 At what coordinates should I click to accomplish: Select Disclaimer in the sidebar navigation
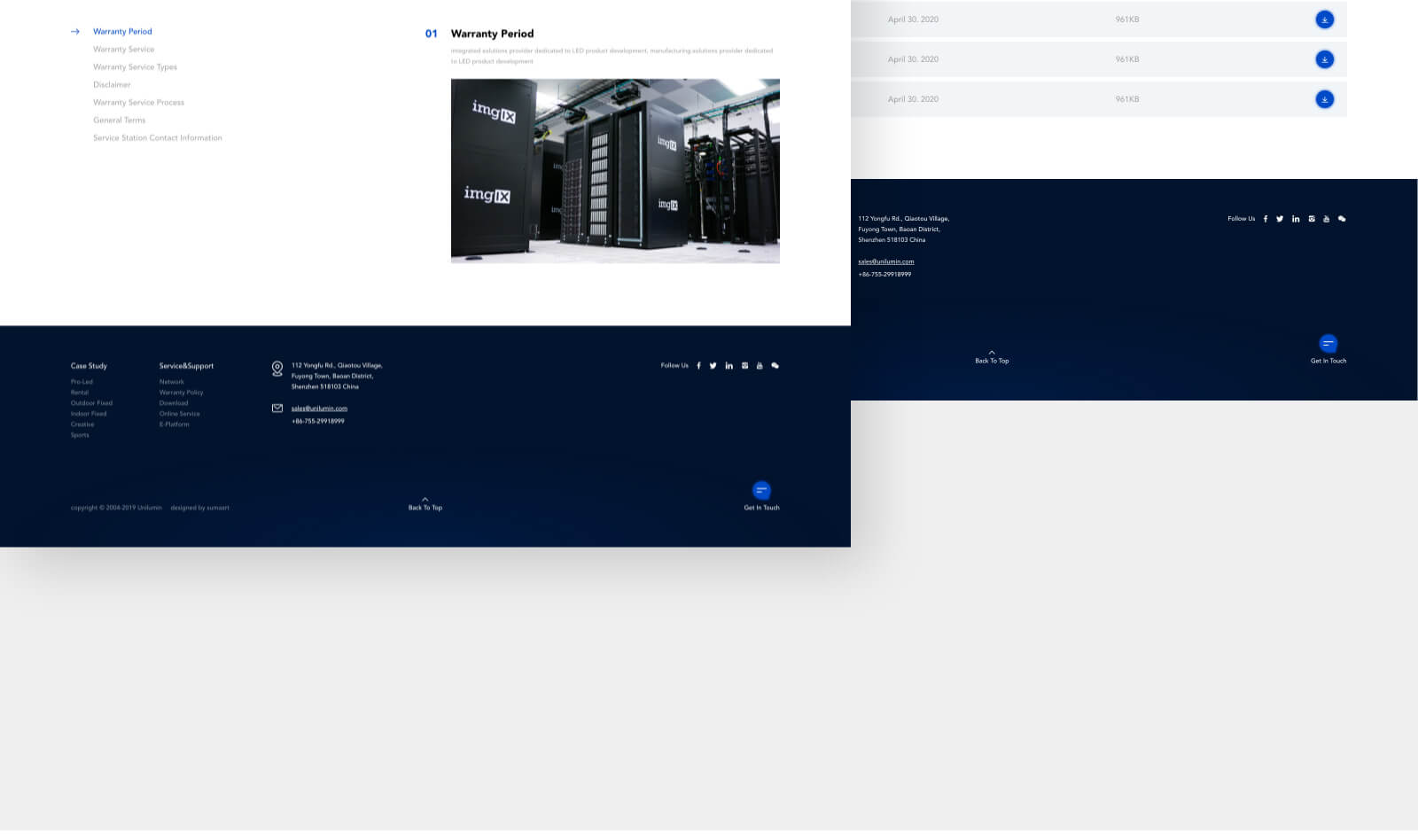(x=112, y=85)
